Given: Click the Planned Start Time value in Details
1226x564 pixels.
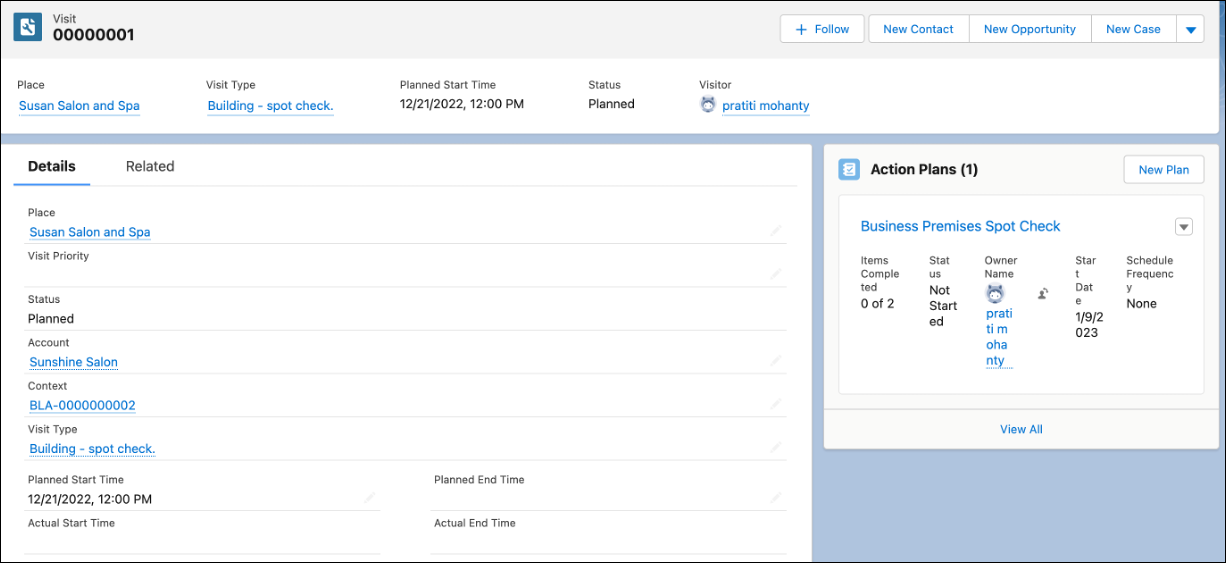Looking at the screenshot, I should tap(90, 499).
